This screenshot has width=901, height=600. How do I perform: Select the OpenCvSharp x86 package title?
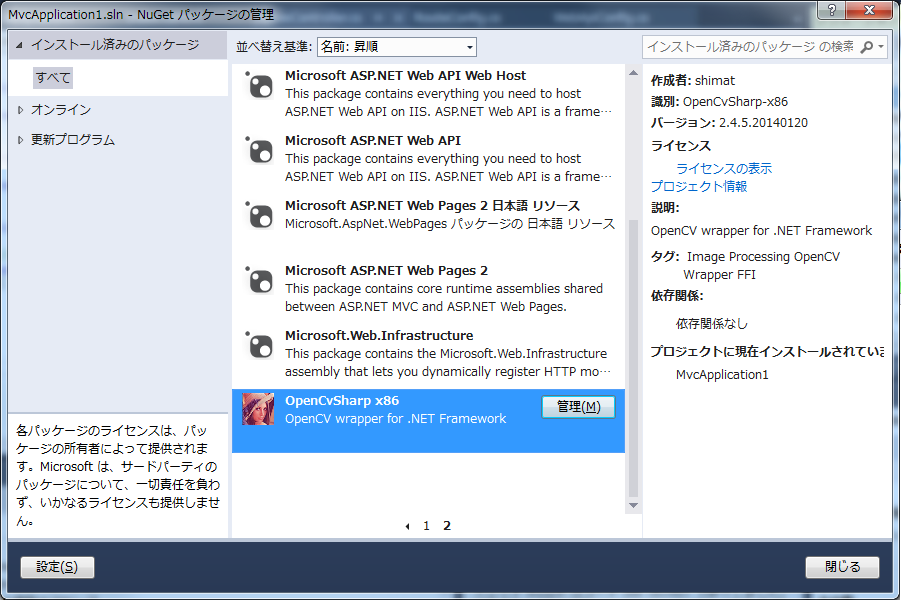(x=342, y=400)
